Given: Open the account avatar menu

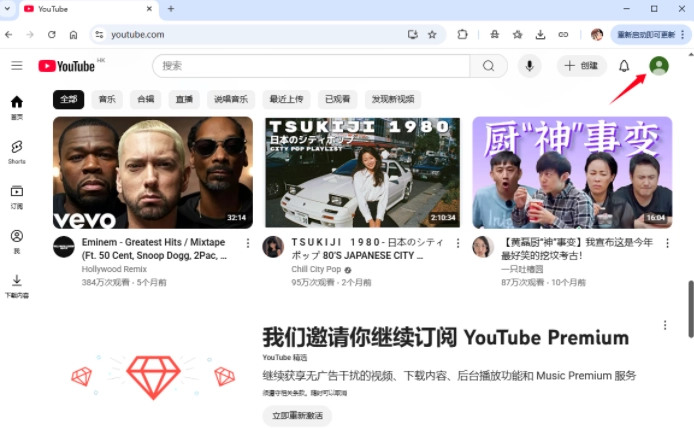Looking at the screenshot, I should click(x=659, y=66).
